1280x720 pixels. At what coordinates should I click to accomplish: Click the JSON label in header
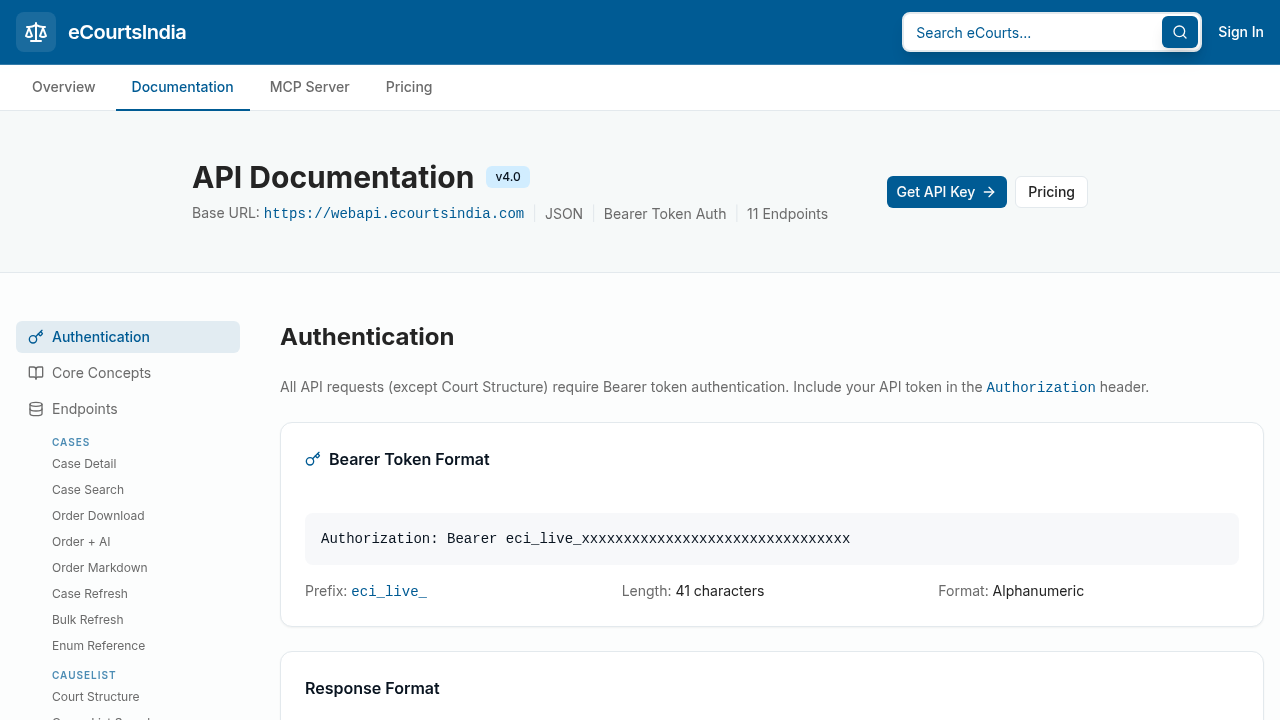564,214
